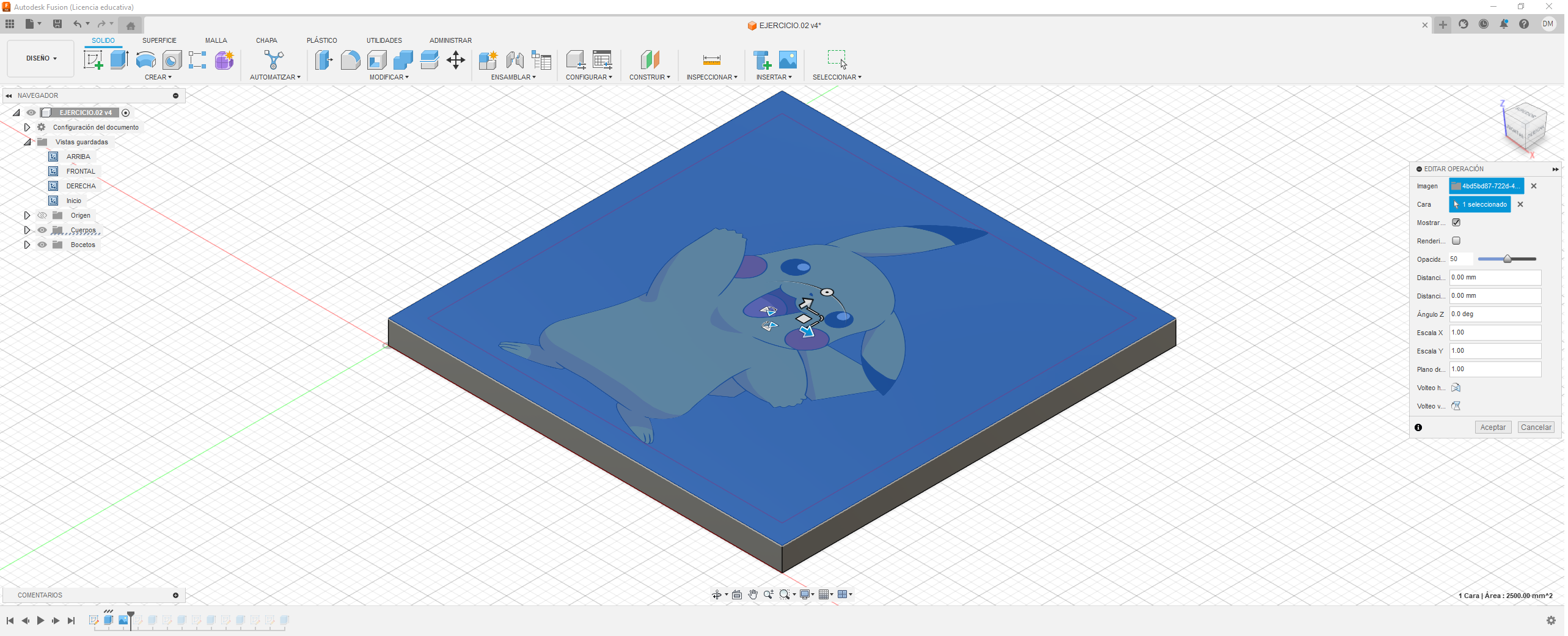Click the Joint tool icon
Image resolution: width=1568 pixels, height=636 pixels.
515,60
